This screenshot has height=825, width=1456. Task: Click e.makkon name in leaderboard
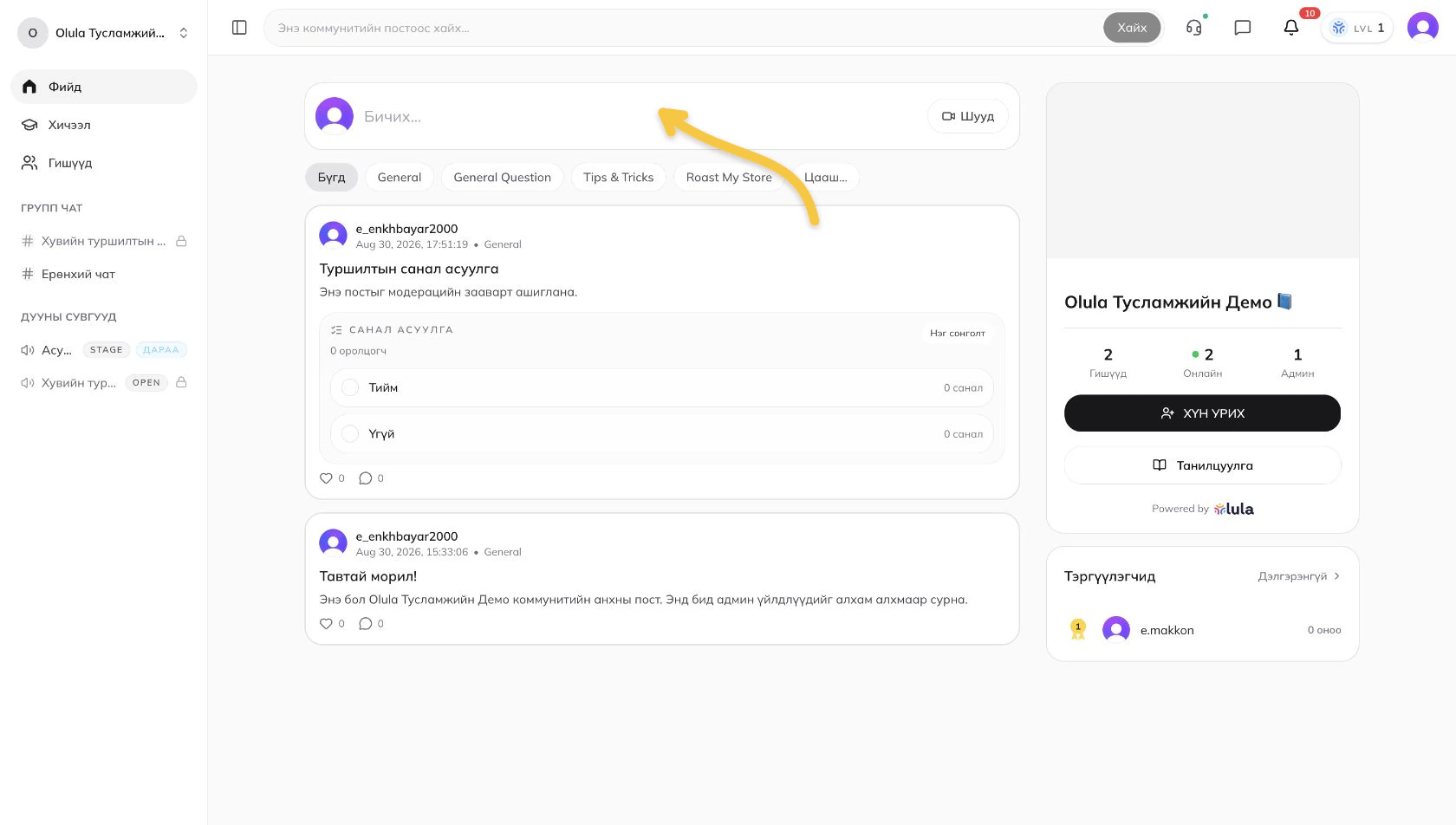pyautogui.click(x=1167, y=630)
